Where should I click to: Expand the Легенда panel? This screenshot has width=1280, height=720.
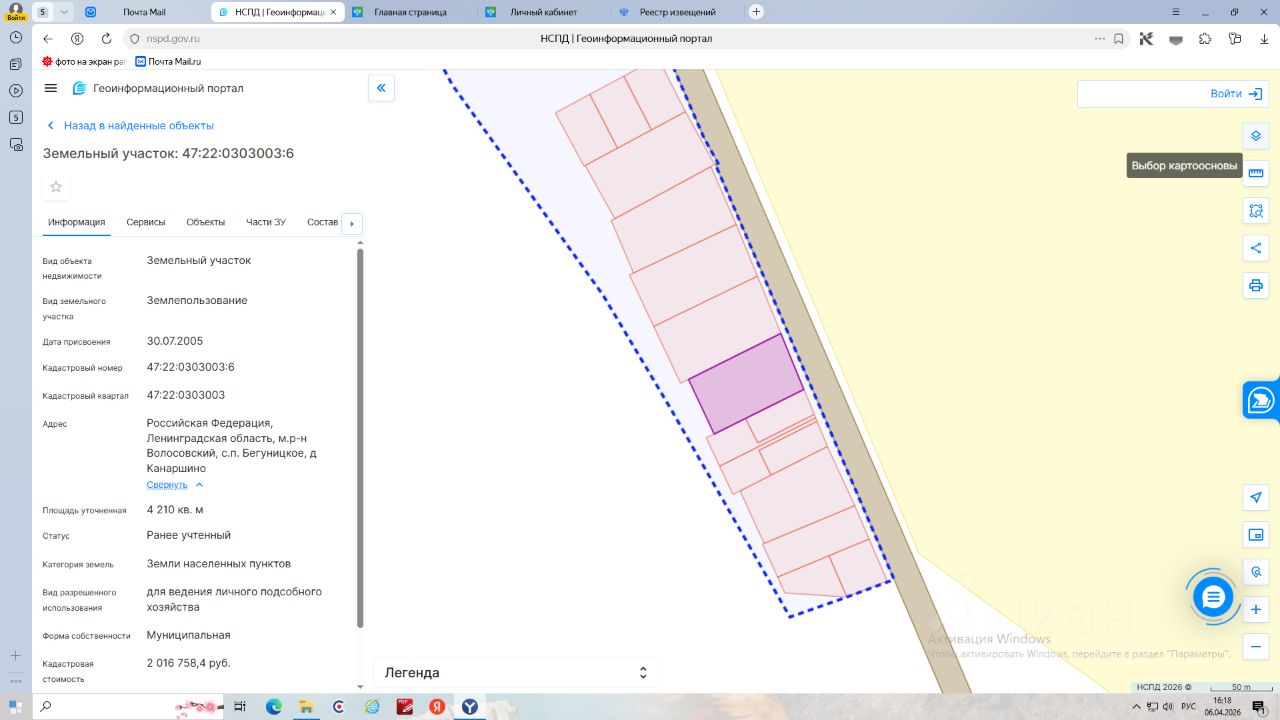pos(518,672)
